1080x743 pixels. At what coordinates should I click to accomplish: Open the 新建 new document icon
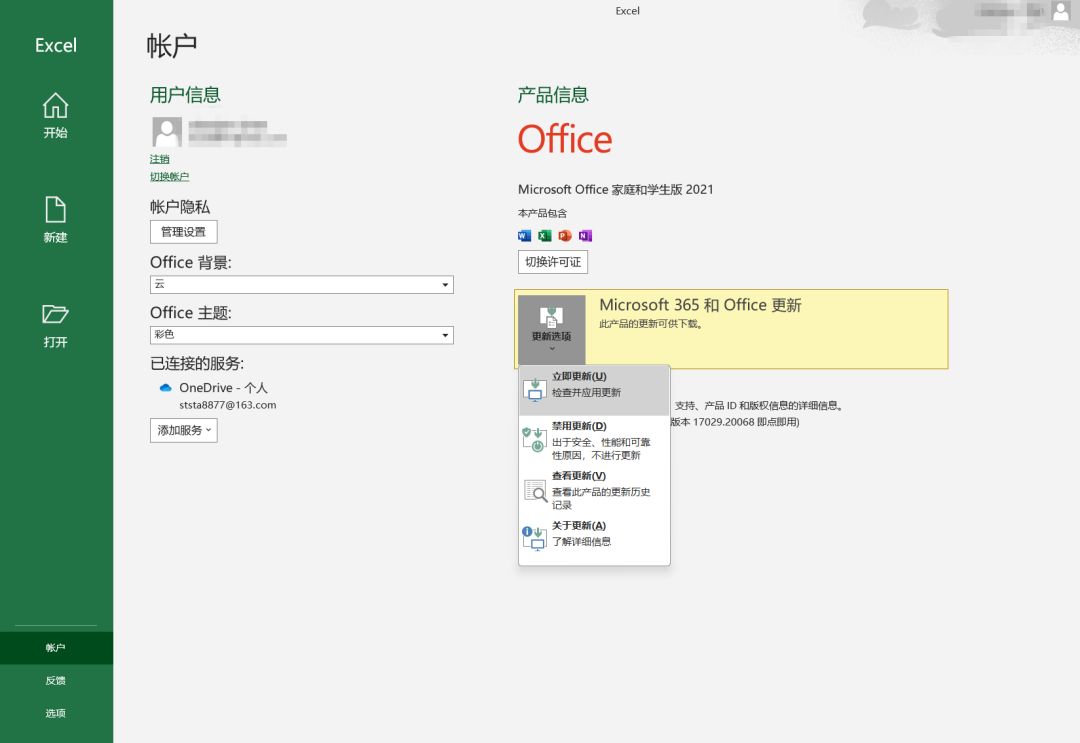(x=55, y=210)
